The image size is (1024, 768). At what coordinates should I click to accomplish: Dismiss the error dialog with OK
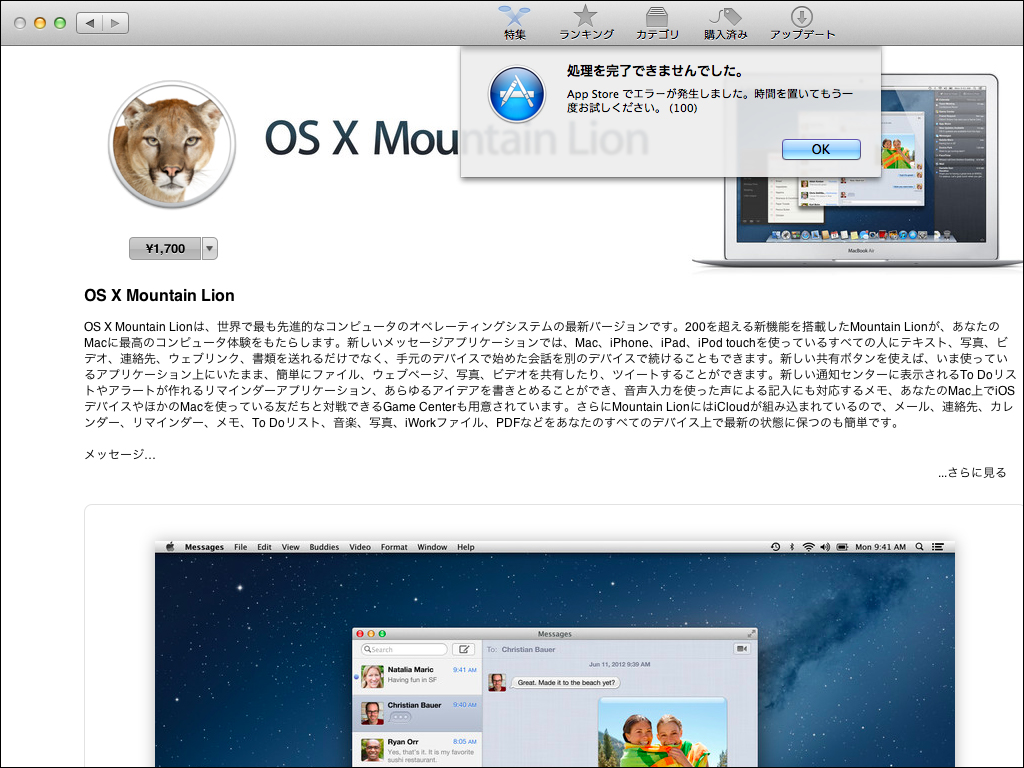point(821,149)
